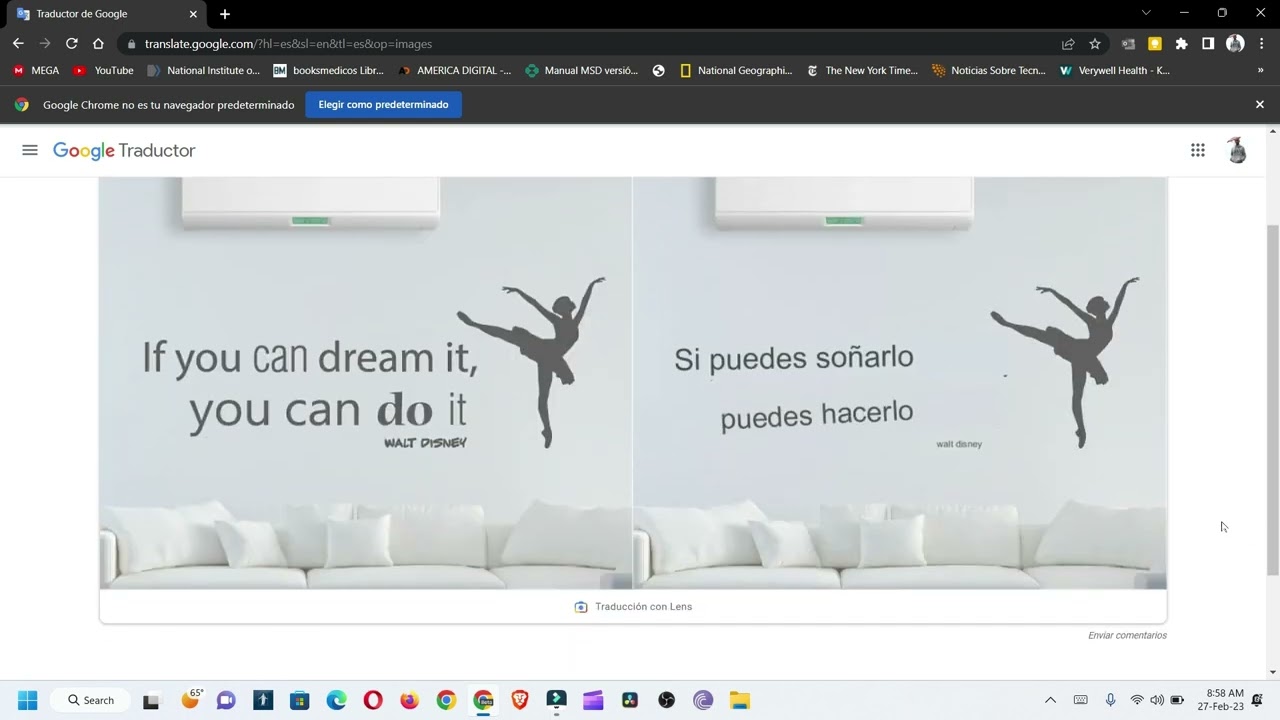Image resolution: width=1280 pixels, height=720 pixels.
Task: Open the Google apps grid
Action: tap(1198, 150)
